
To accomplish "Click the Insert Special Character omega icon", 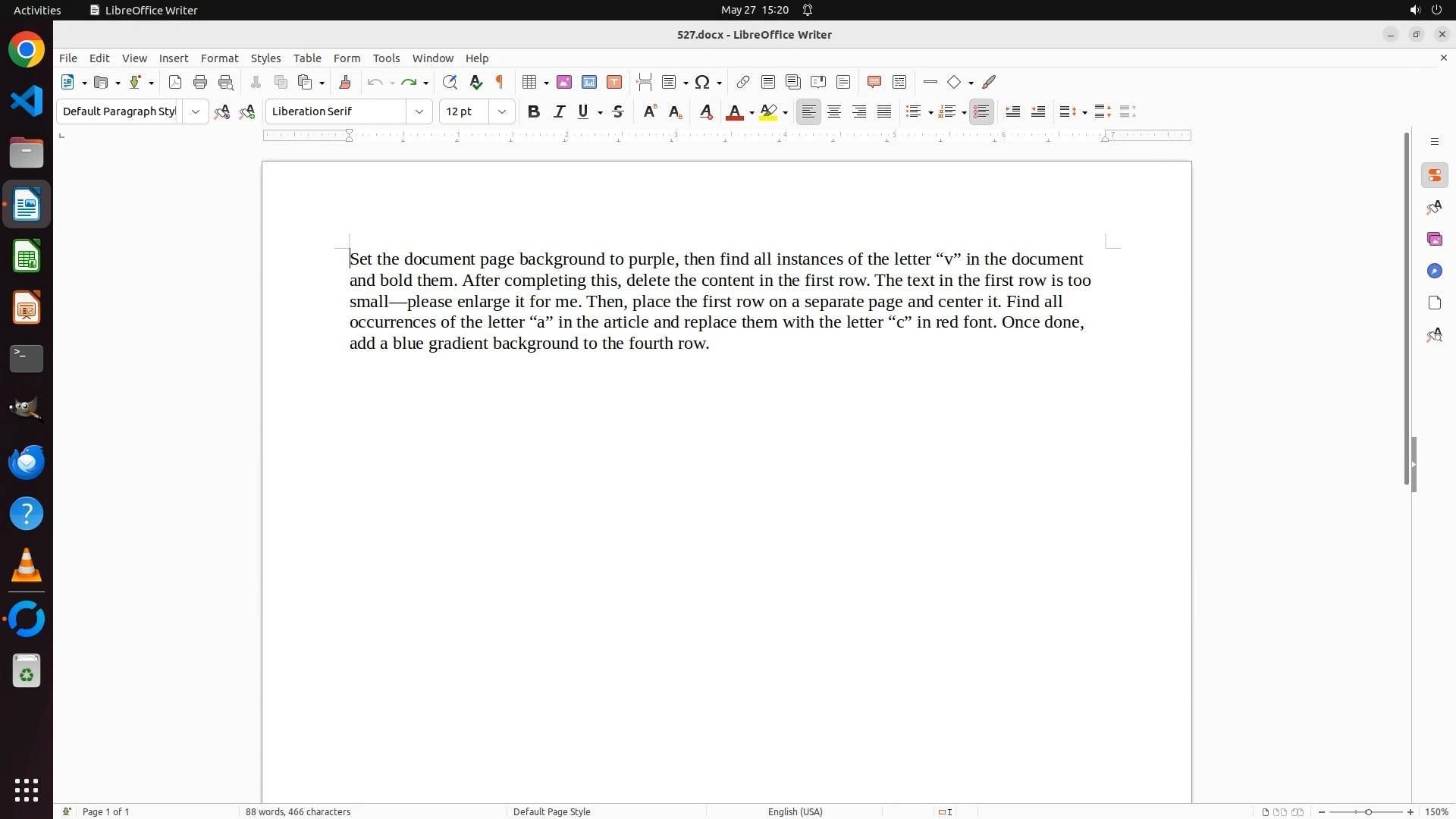I will [702, 82].
